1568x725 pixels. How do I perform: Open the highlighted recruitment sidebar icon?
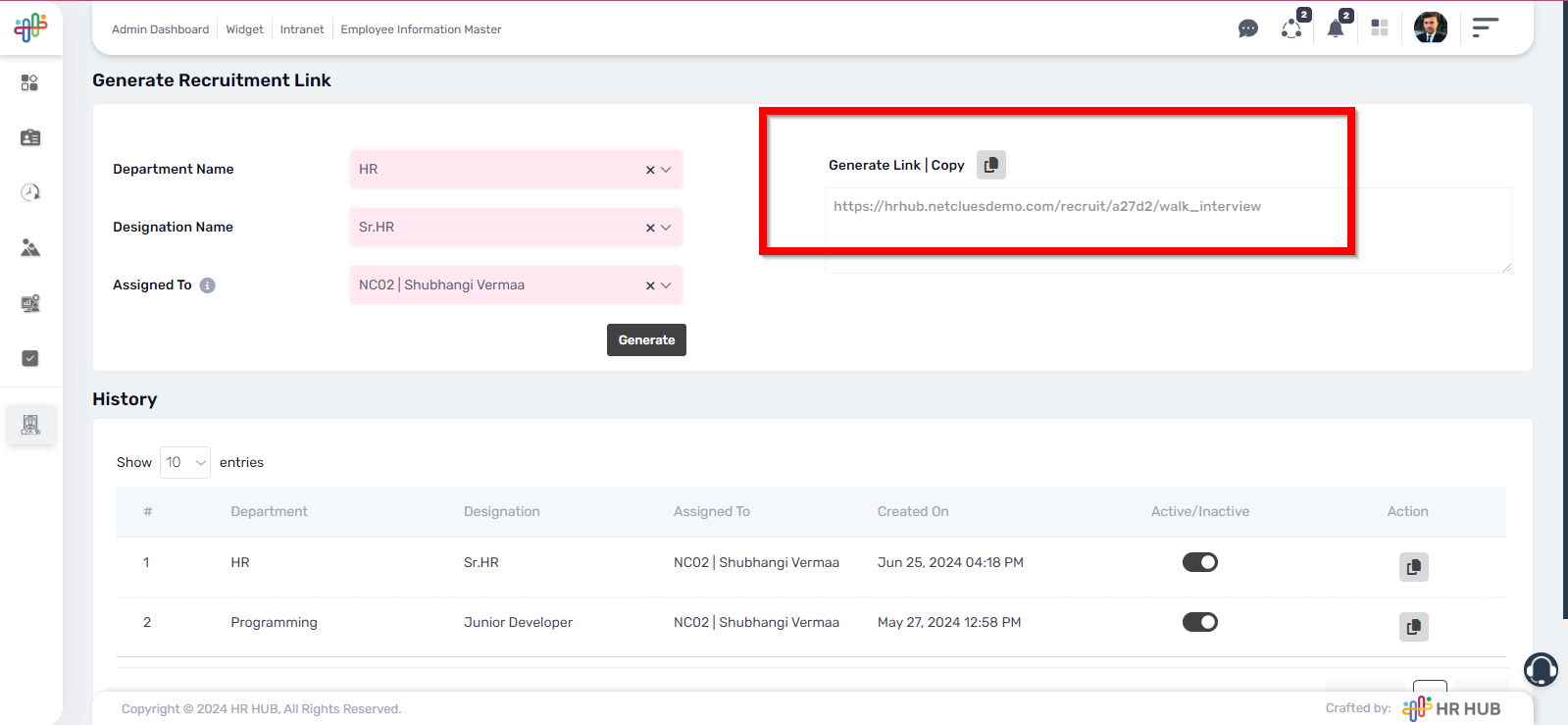coord(30,425)
